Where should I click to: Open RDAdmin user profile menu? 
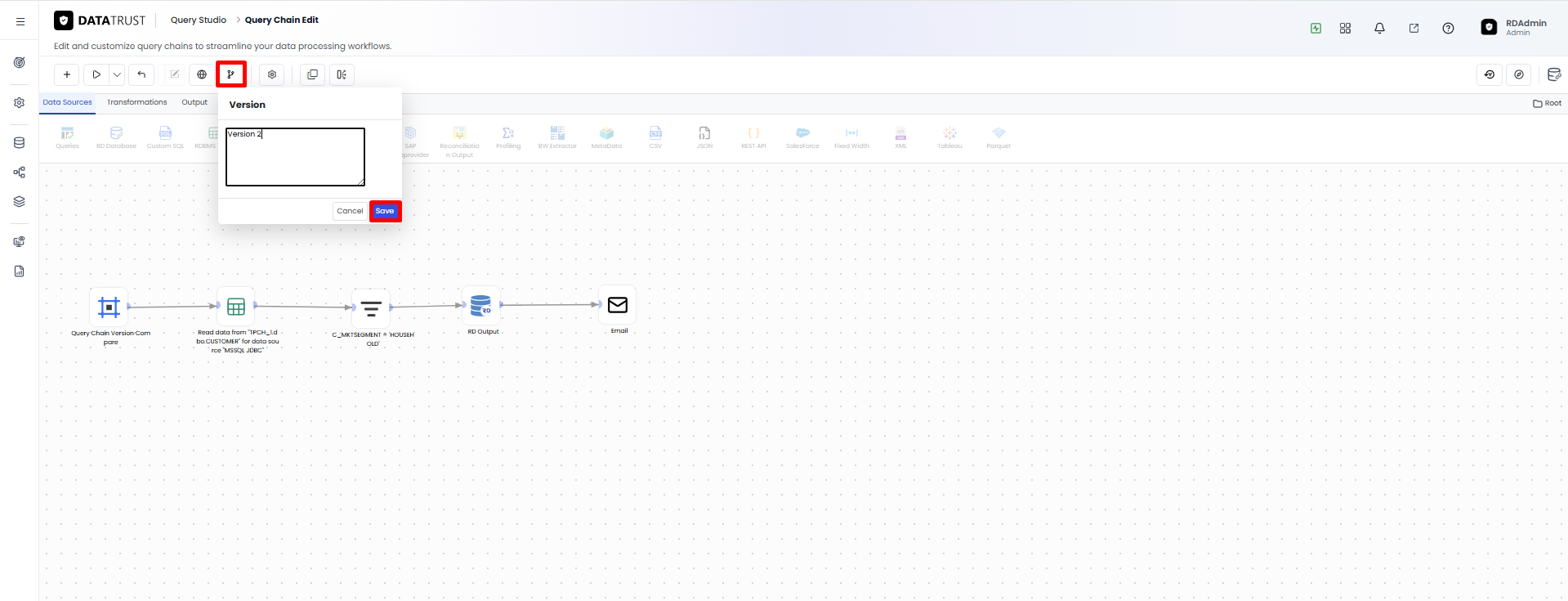[1514, 27]
